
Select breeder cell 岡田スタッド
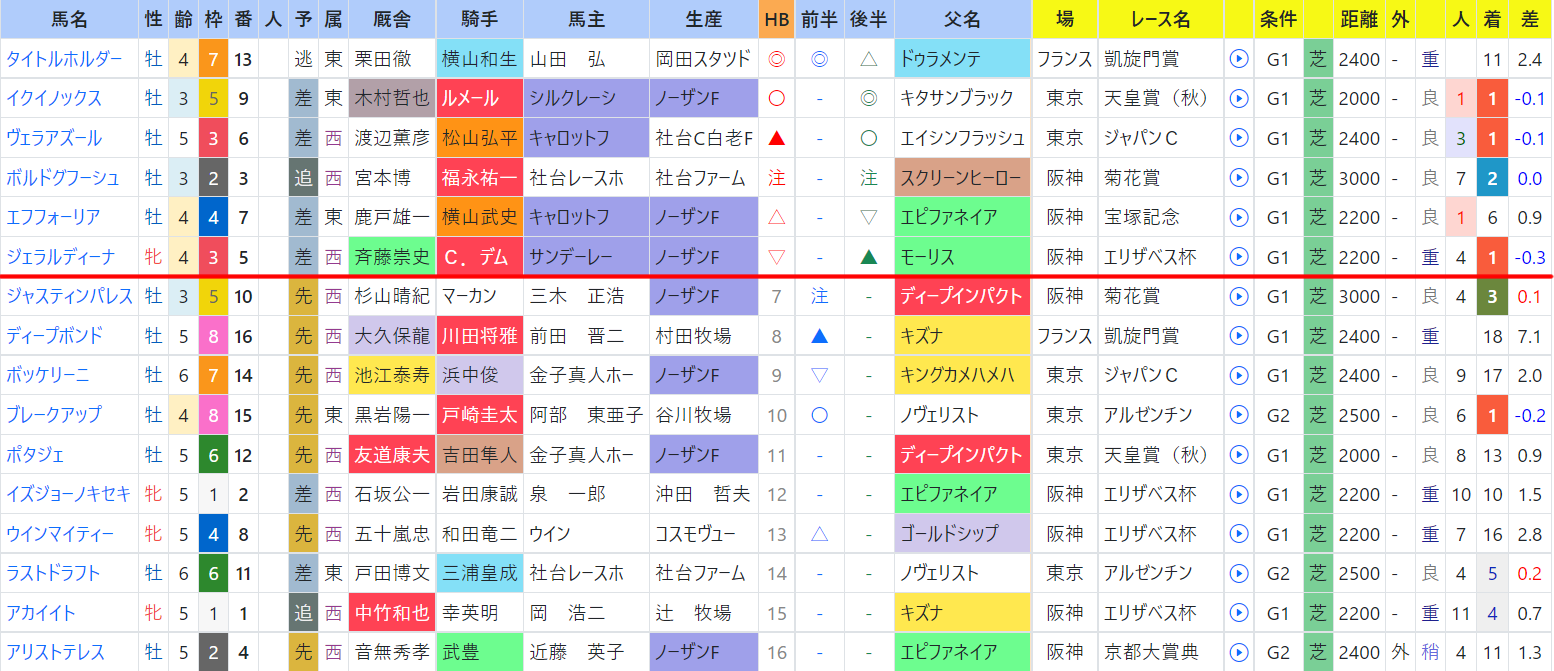click(704, 59)
